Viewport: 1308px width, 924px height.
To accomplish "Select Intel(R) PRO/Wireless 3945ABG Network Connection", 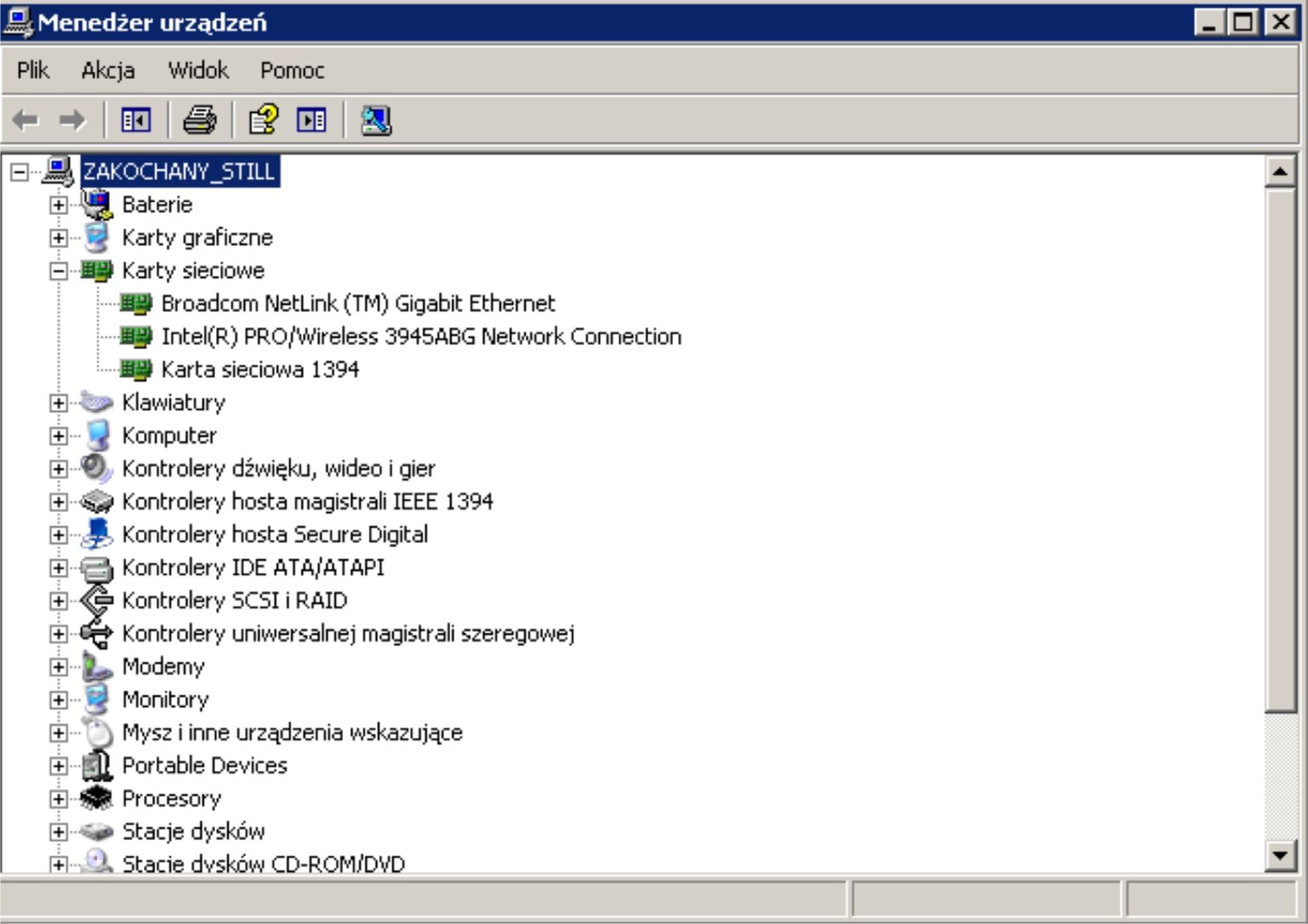I will click(421, 336).
